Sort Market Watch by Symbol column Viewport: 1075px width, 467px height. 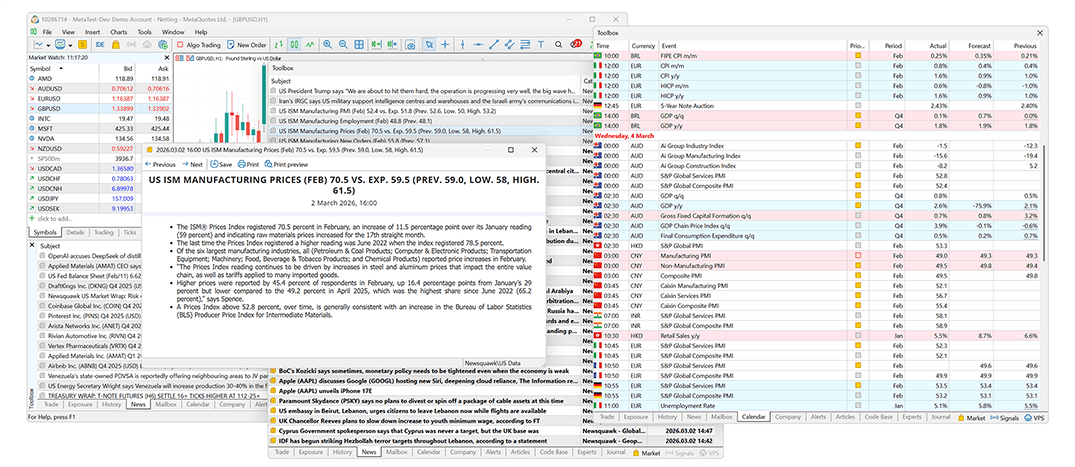pos(65,69)
